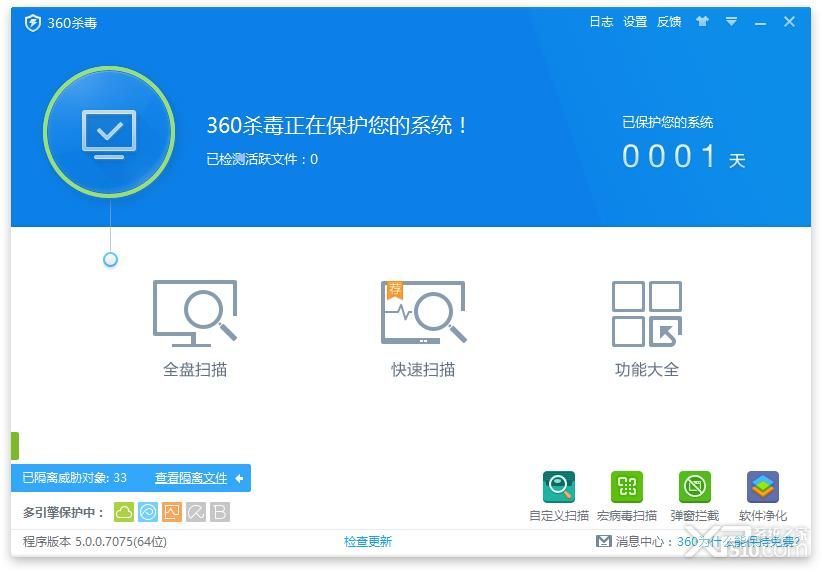Click 程序版本 5.0.0.7075 text
Image resolution: width=822 pixels, height=572 pixels.
pyautogui.click(x=95, y=542)
